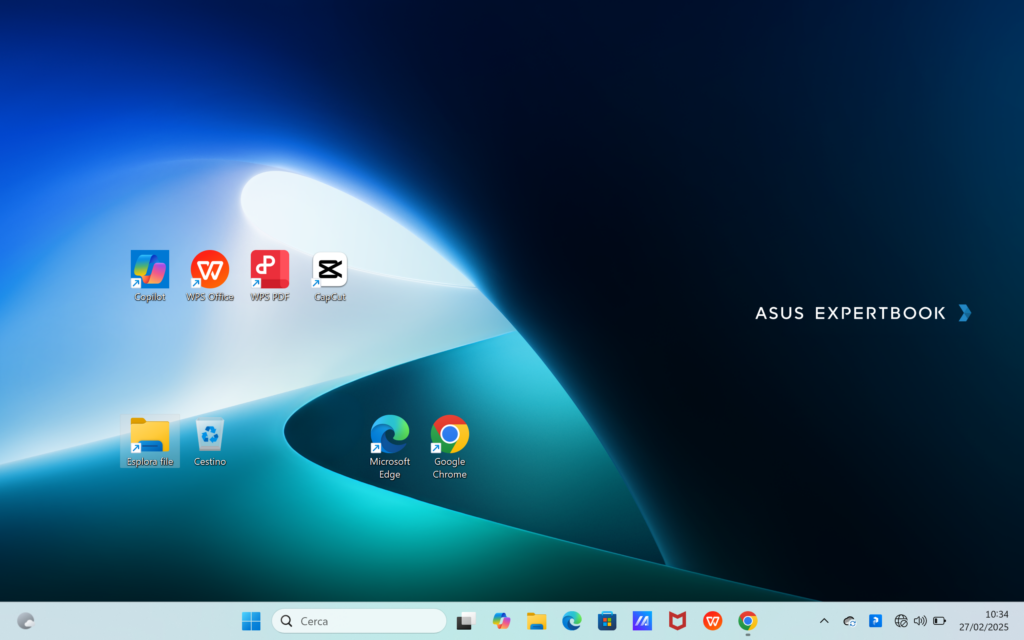Open the clock and date panel
Image resolution: width=1024 pixels, height=640 pixels.
point(983,621)
